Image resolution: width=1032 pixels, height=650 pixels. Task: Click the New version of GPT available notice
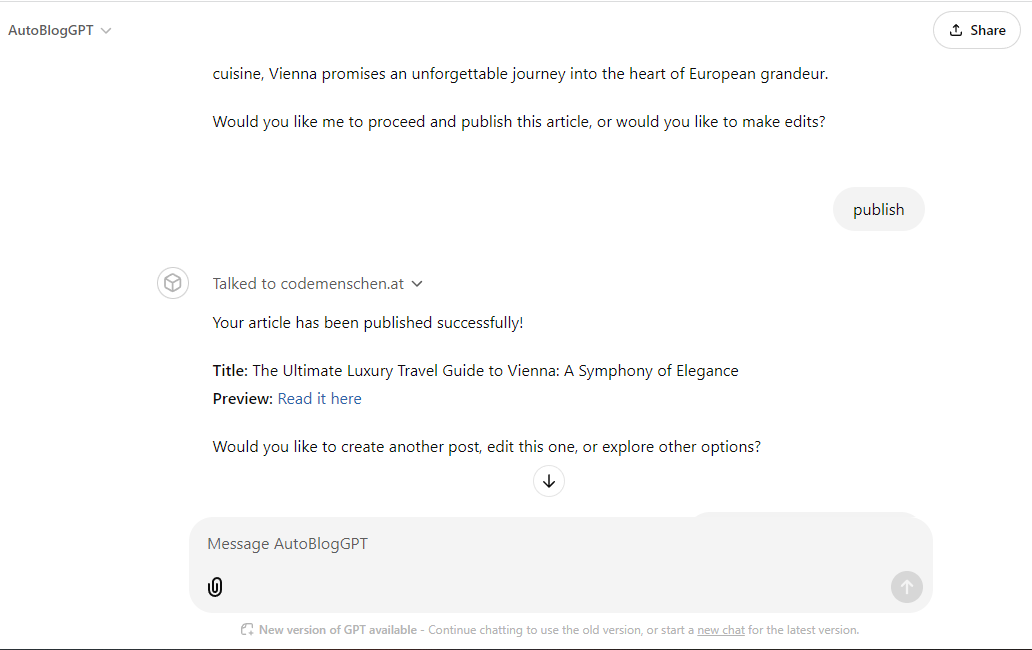(x=338, y=630)
